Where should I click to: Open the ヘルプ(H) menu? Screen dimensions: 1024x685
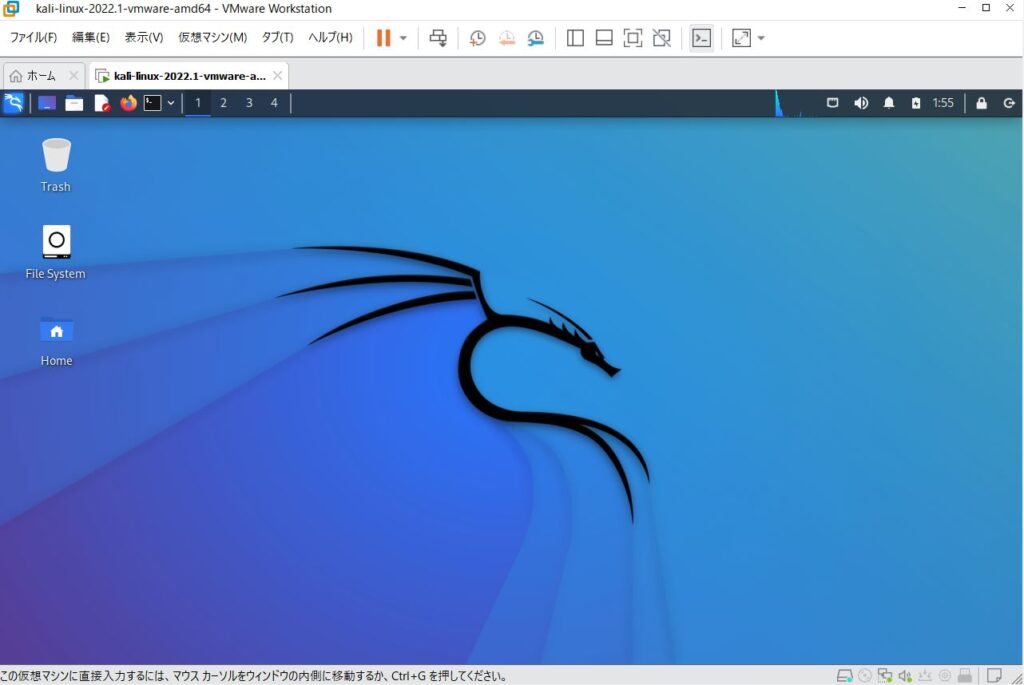pos(330,37)
